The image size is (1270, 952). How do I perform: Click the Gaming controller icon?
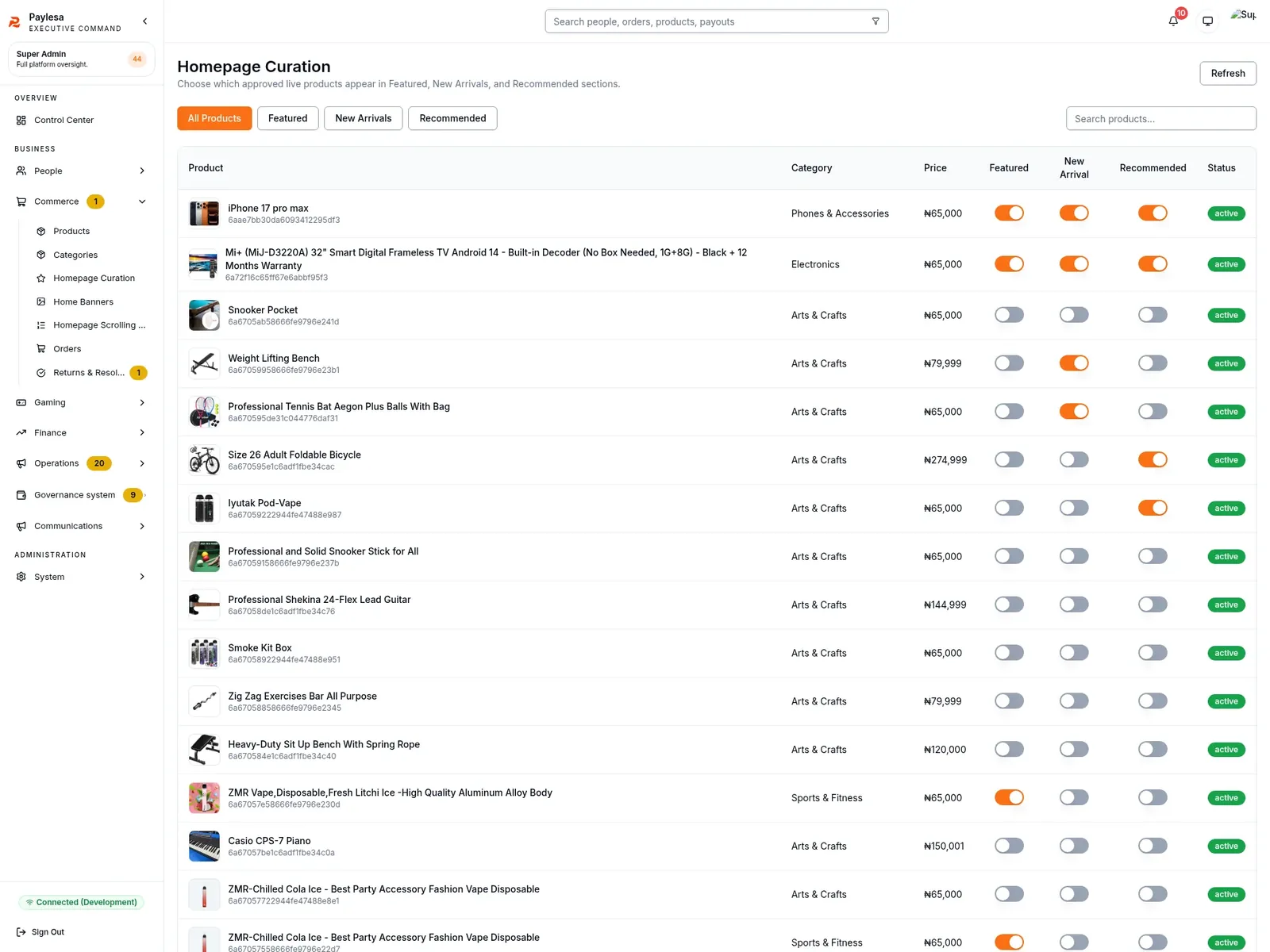(x=21, y=403)
